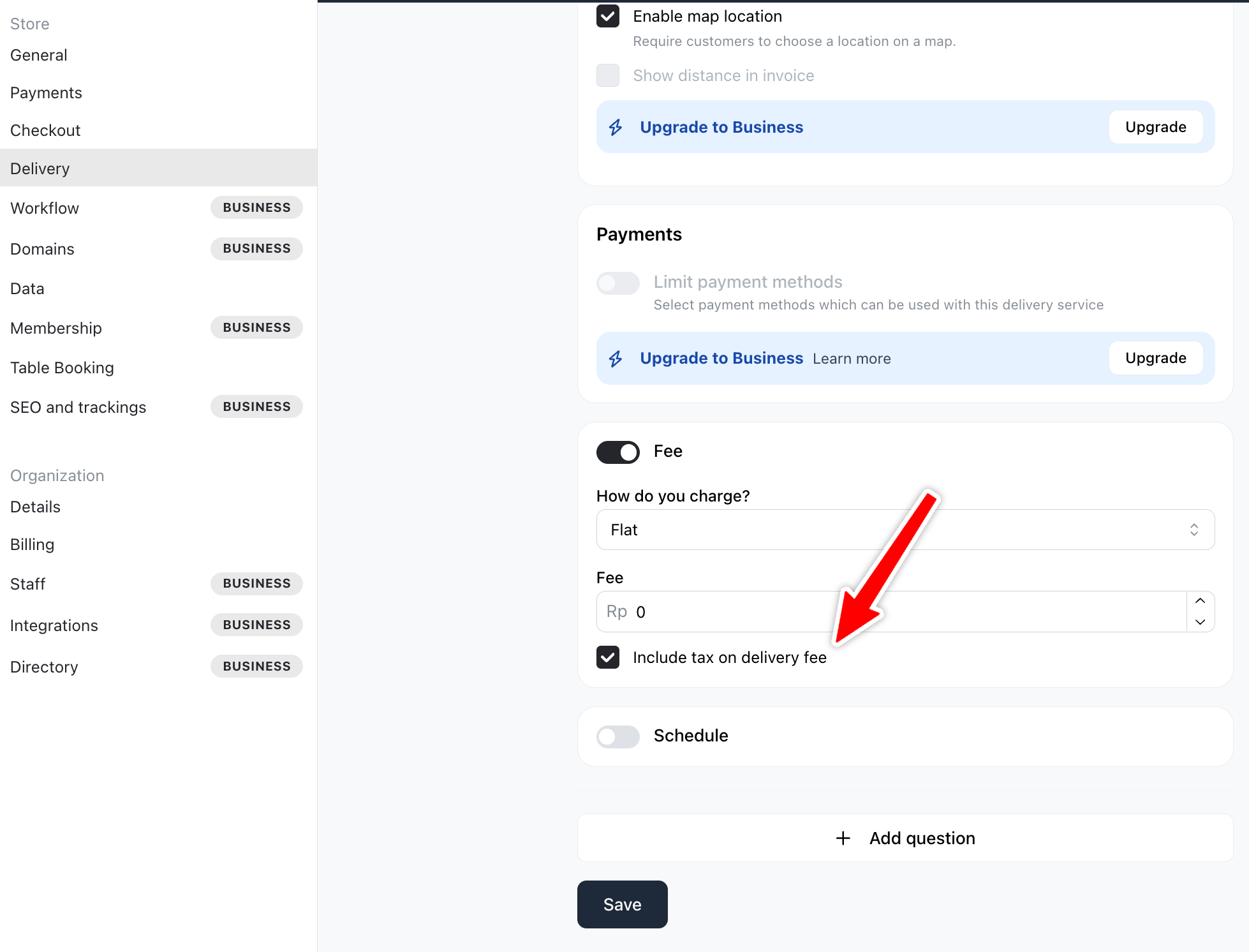Enable the Schedule toggle
Image resolution: width=1249 pixels, height=952 pixels.
point(617,736)
